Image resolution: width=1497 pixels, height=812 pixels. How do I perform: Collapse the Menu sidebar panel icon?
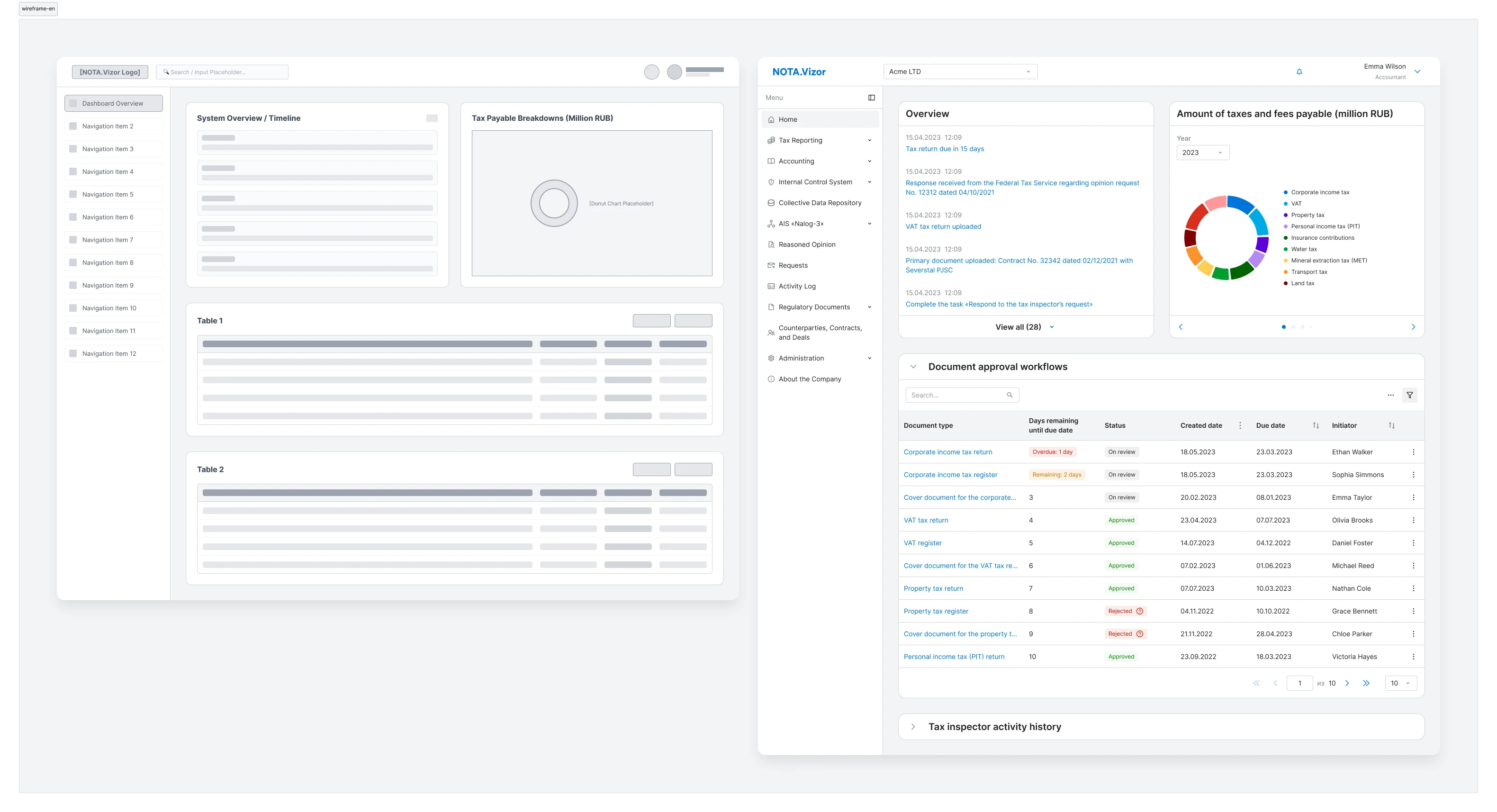[x=871, y=98]
